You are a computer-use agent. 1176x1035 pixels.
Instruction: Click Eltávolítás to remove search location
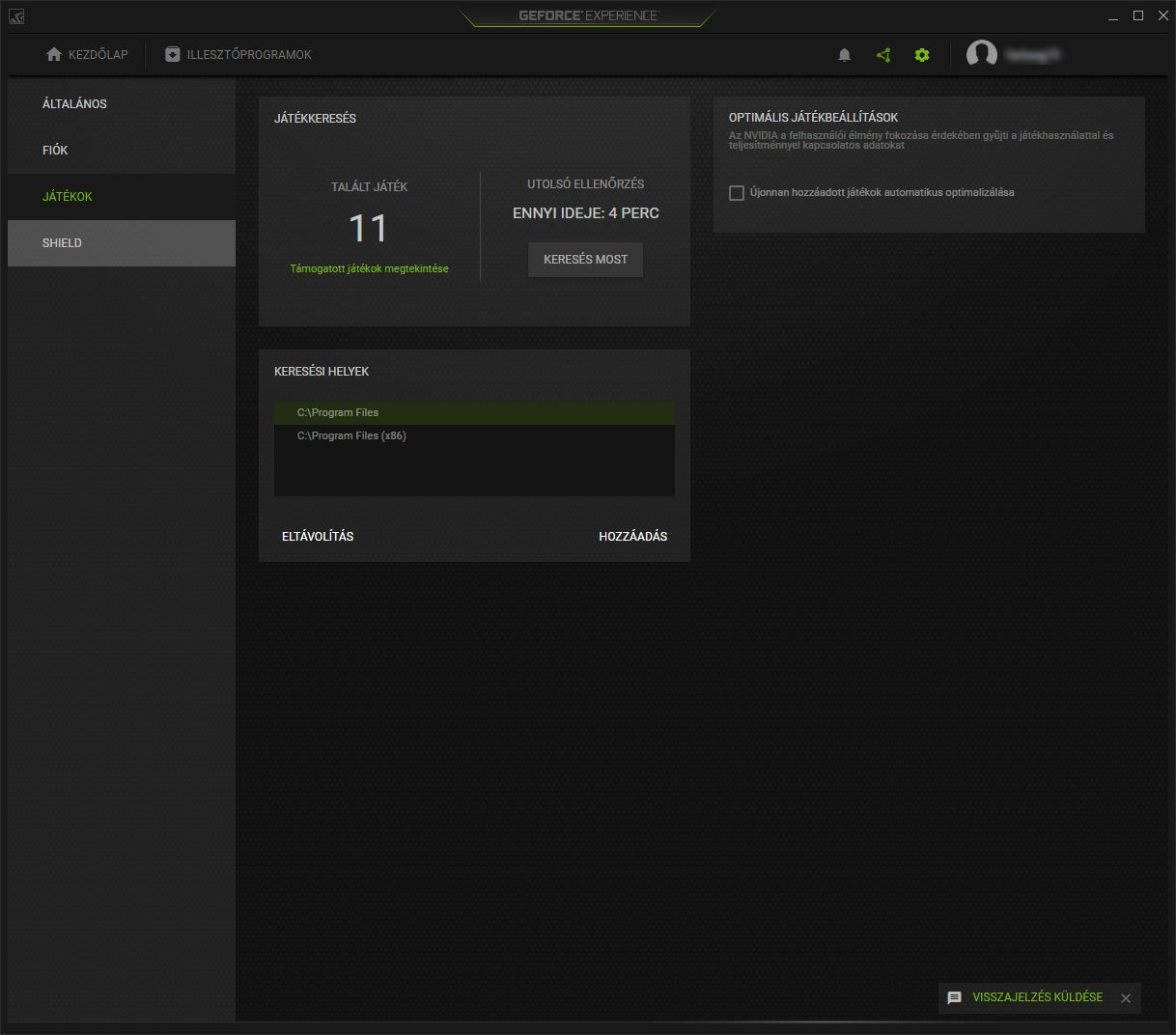pos(318,536)
